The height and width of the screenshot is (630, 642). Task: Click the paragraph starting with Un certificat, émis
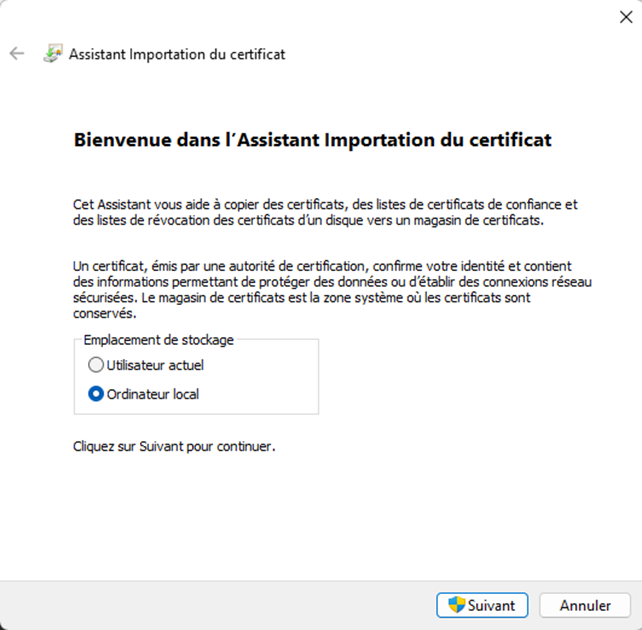coord(332,289)
